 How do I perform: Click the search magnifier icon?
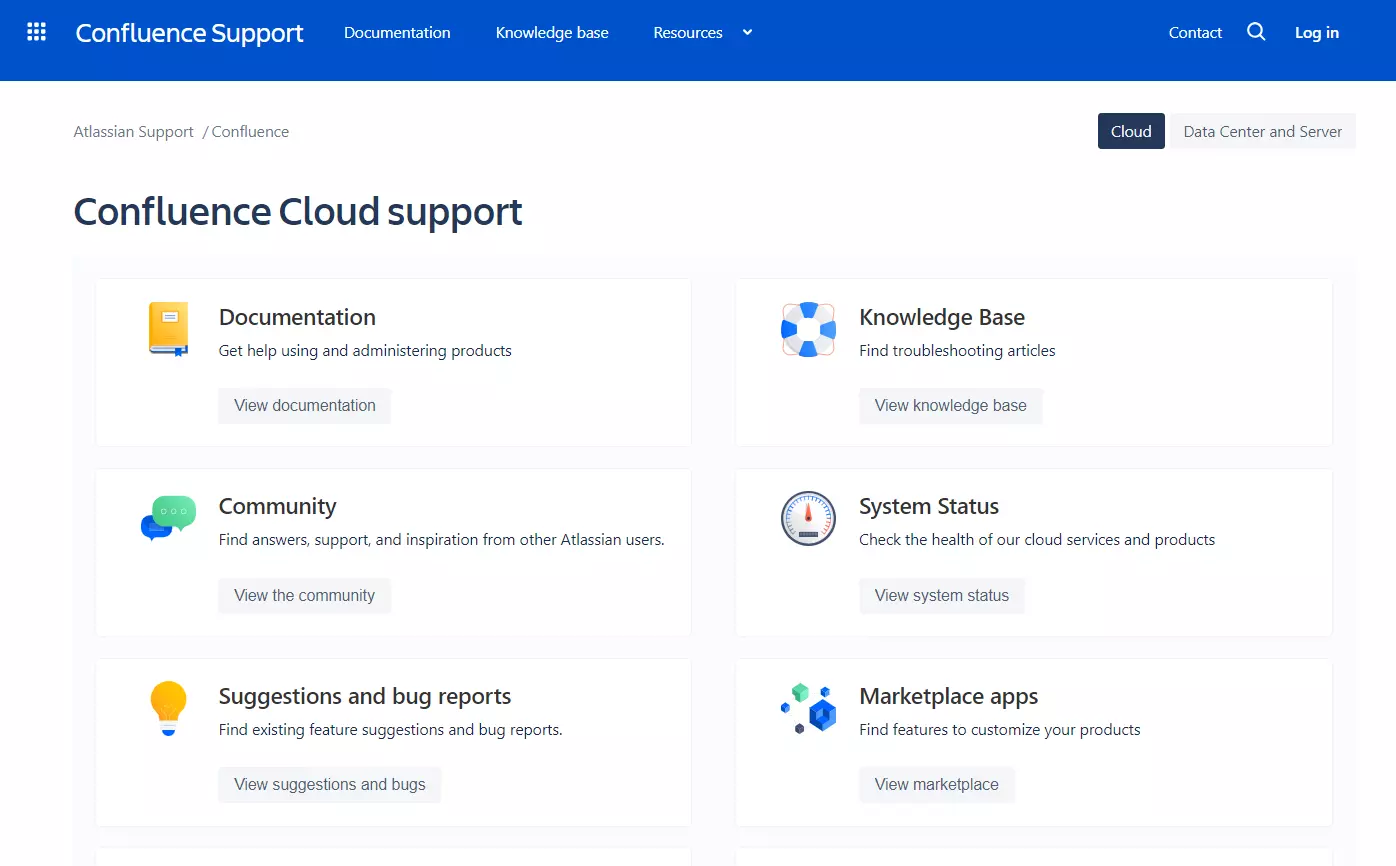pos(1256,32)
